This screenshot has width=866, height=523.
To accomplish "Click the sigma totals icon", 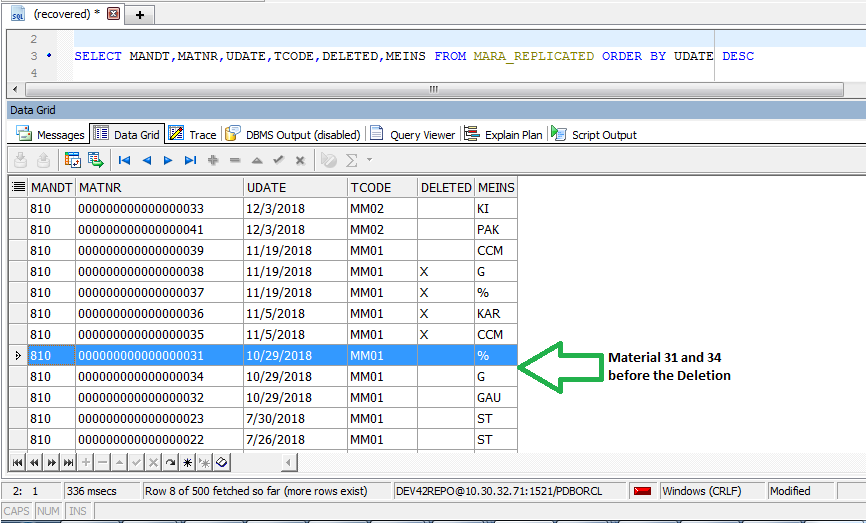I will click(x=351, y=160).
